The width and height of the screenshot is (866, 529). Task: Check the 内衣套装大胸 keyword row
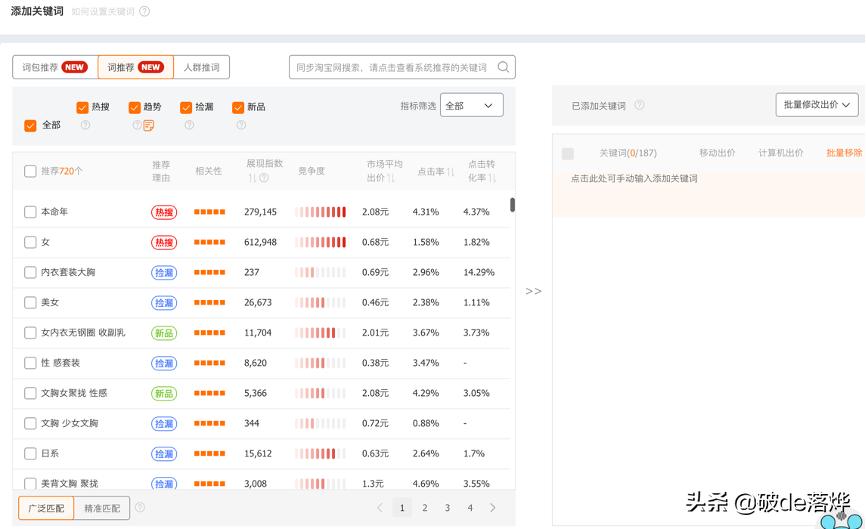click(x=30, y=272)
